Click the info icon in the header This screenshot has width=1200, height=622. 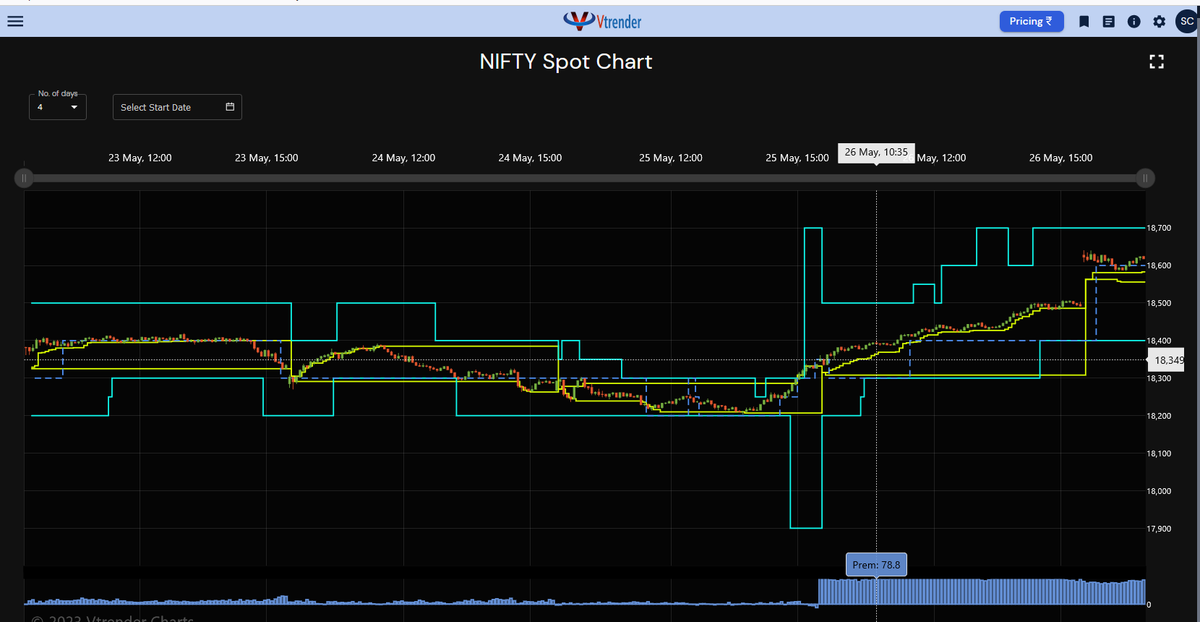pyautogui.click(x=1134, y=21)
